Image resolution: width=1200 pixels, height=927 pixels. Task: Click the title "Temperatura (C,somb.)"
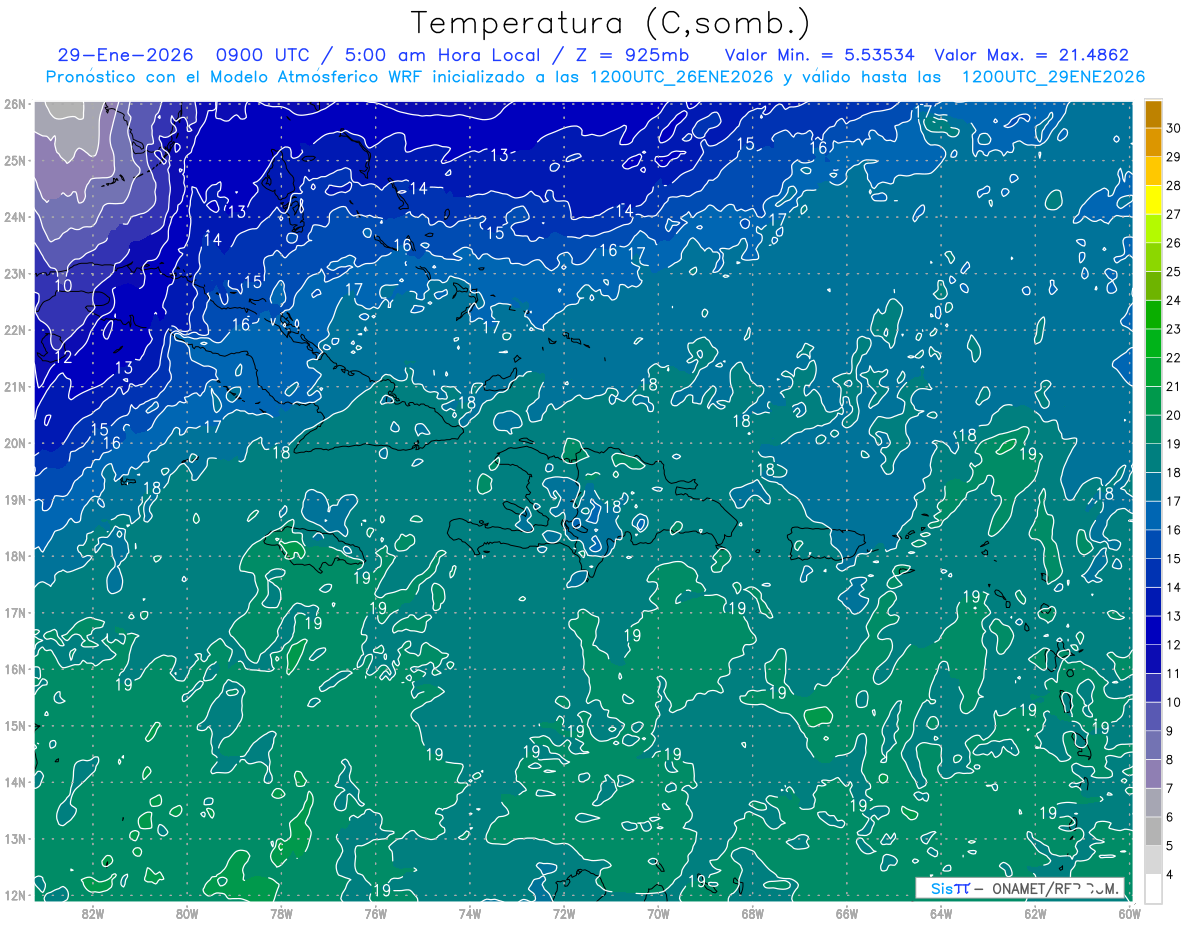tap(610, 23)
